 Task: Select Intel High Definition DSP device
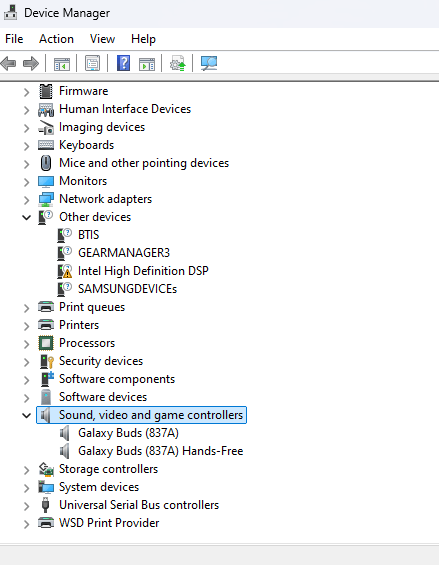click(143, 271)
